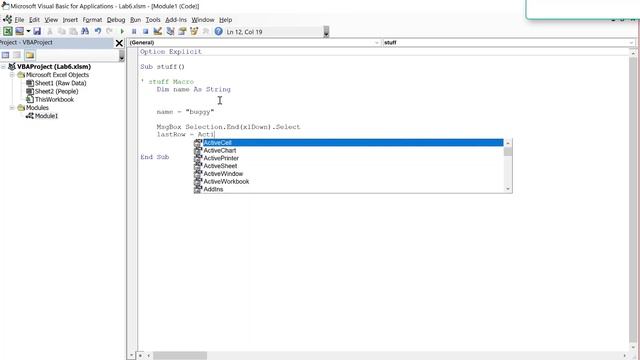The height and width of the screenshot is (360, 640).
Task: Click the Copy toolbar icon
Action: coord(62,31)
